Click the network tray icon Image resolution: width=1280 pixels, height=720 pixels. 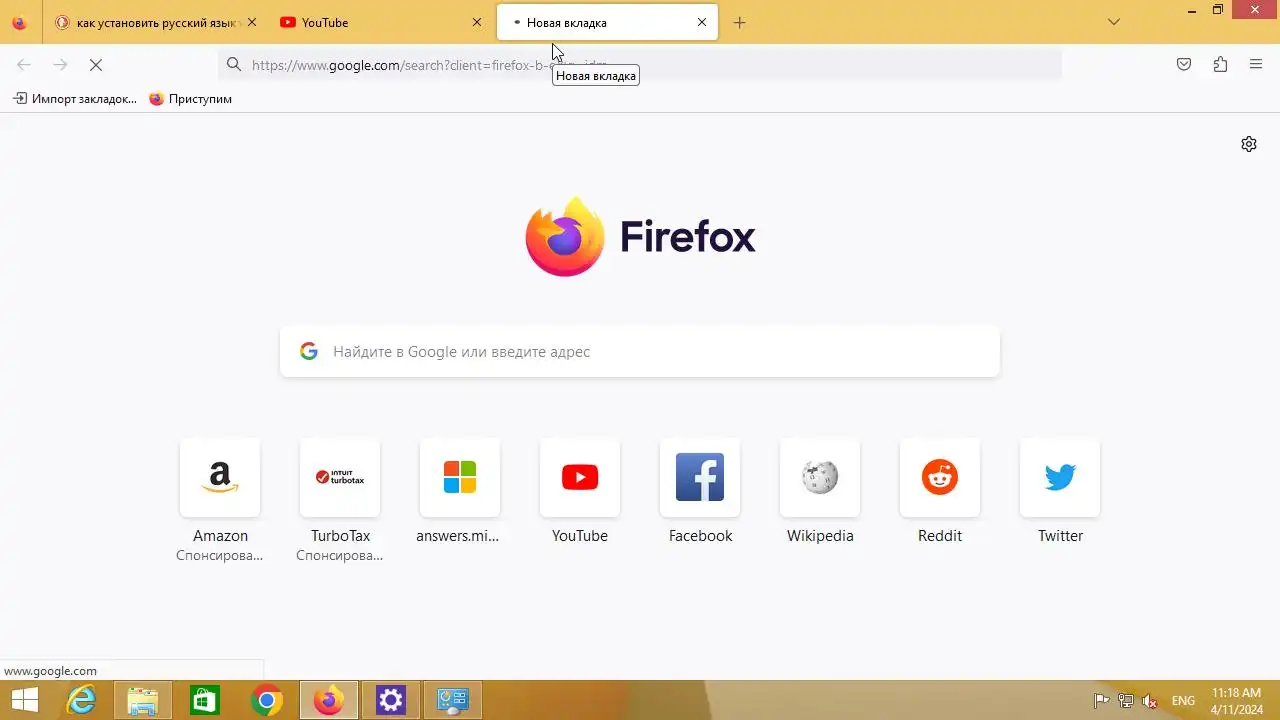(1126, 701)
